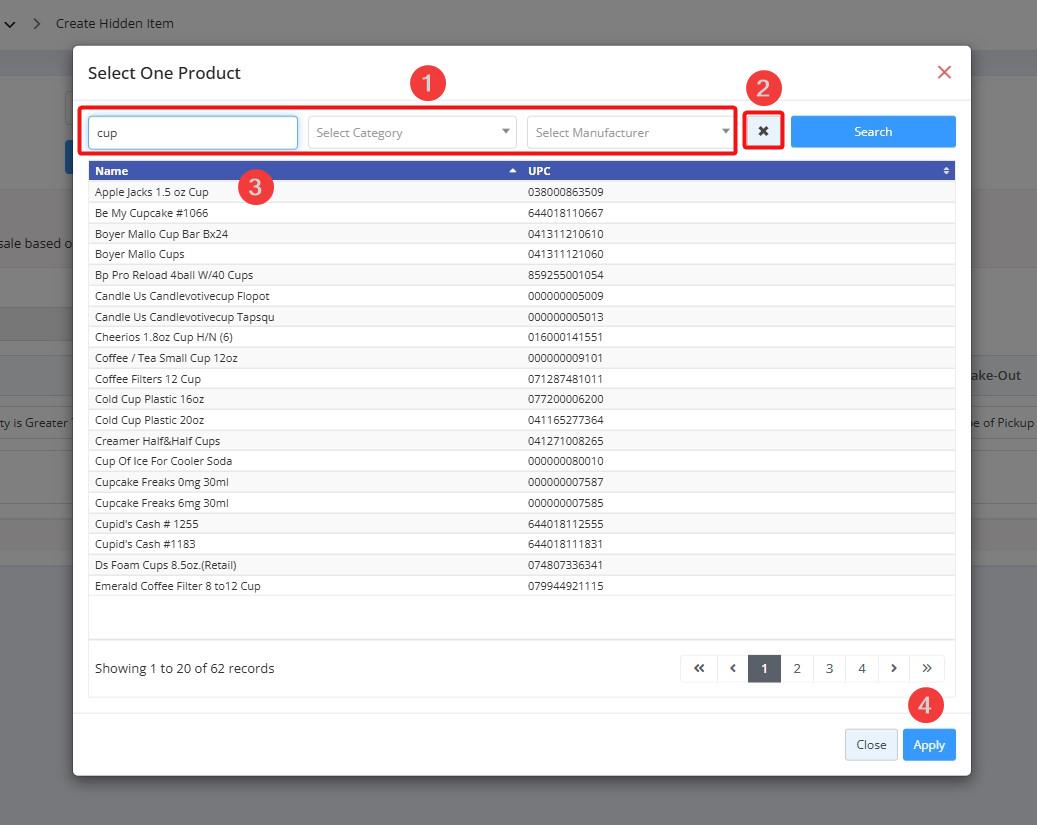Select Cheerios 1.8oz Cup H/N (6)
This screenshot has height=825, width=1037.
tap(522, 337)
